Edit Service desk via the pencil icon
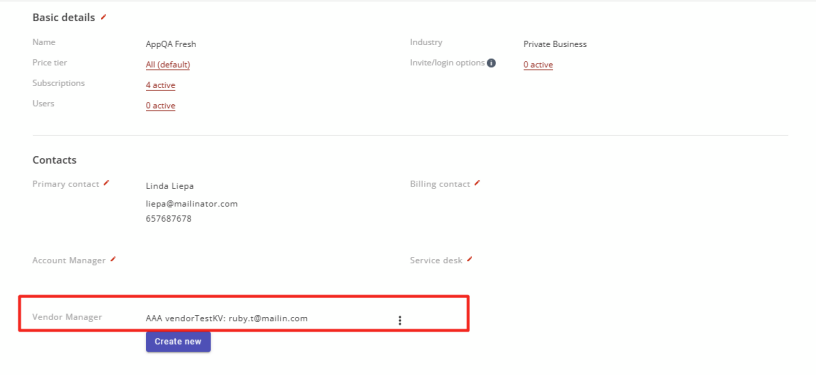The image size is (816, 375). pos(469,259)
